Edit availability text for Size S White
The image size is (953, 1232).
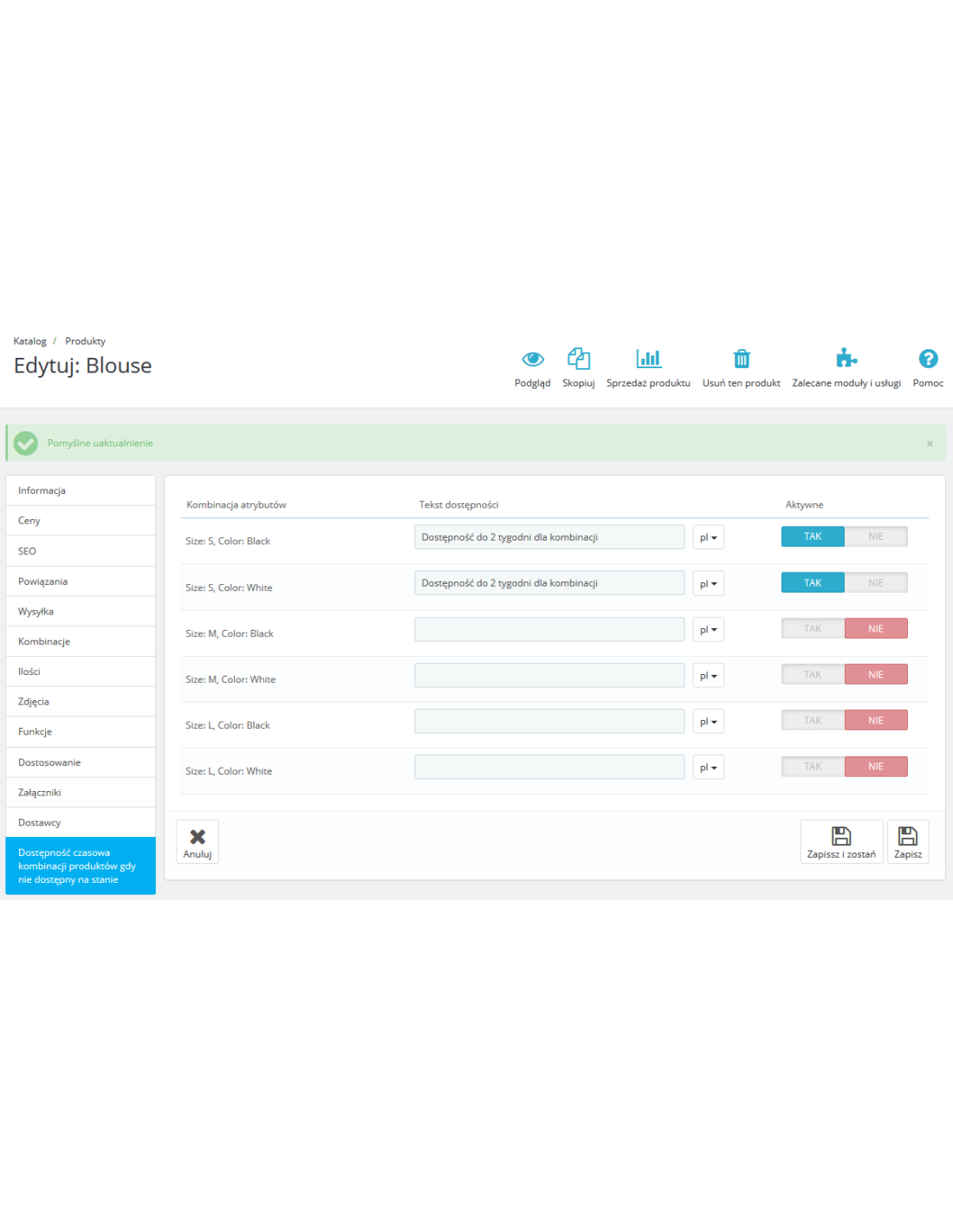coord(549,583)
